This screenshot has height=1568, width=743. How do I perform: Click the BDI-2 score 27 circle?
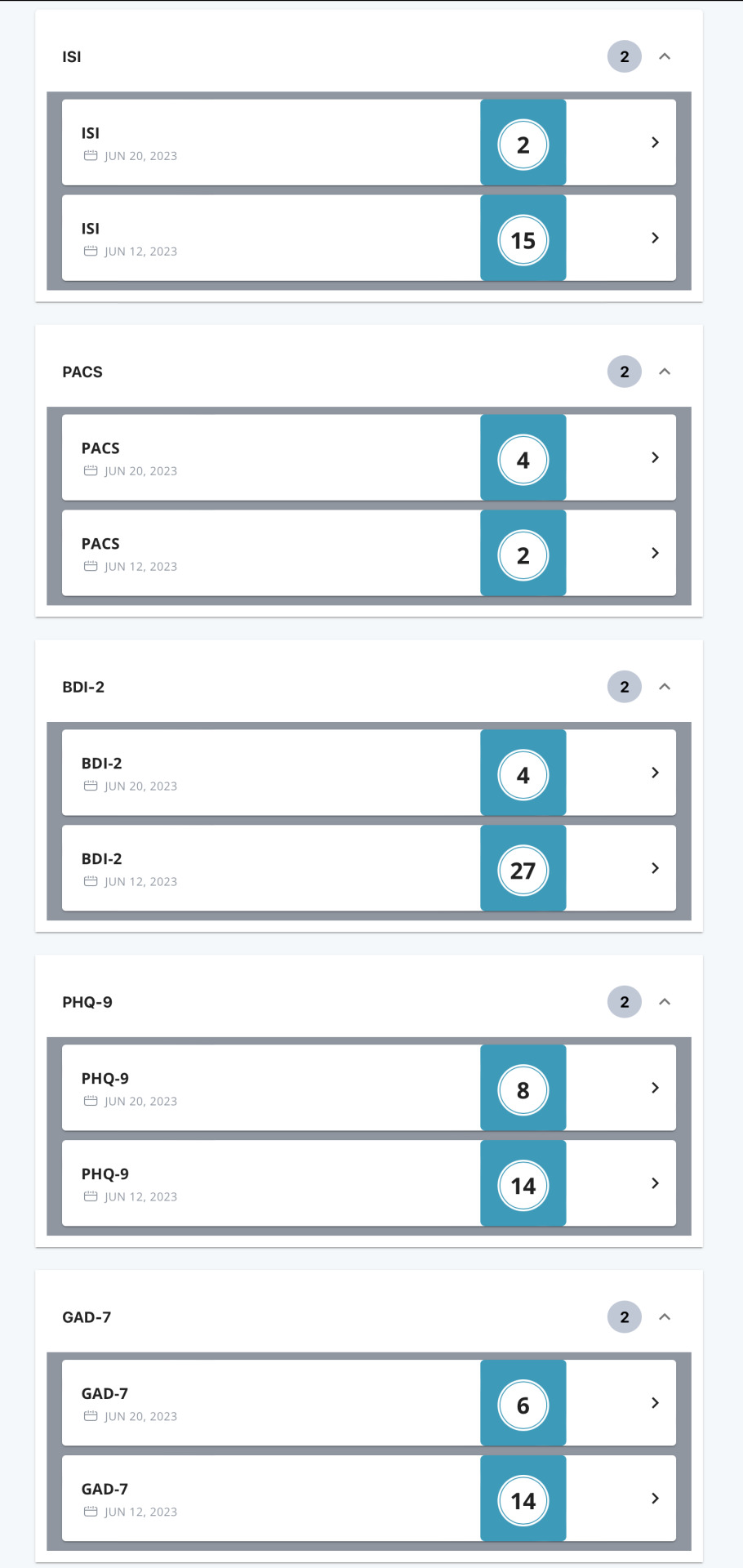click(523, 871)
